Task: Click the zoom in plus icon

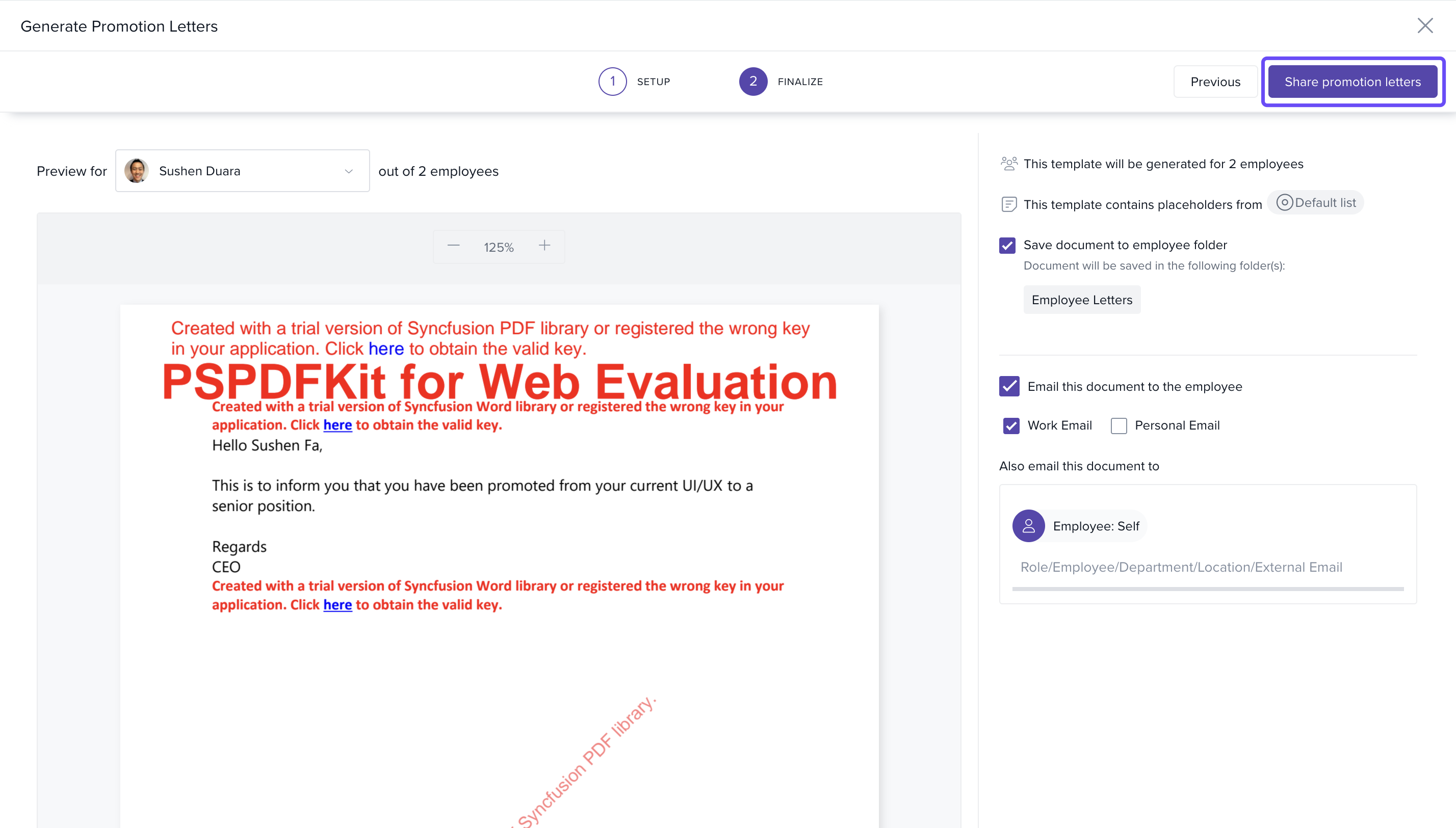Action: pos(544,246)
